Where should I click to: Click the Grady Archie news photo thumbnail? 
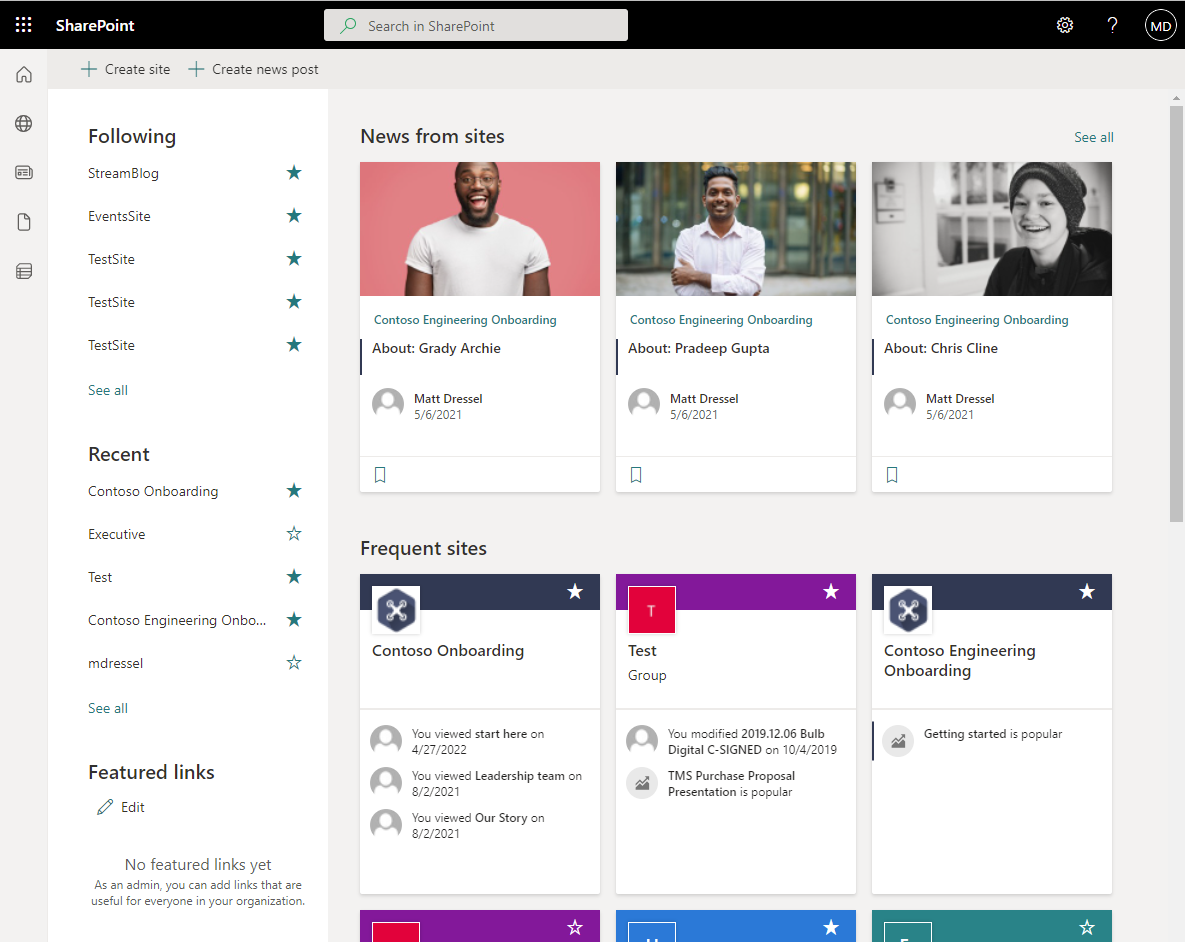(x=480, y=228)
